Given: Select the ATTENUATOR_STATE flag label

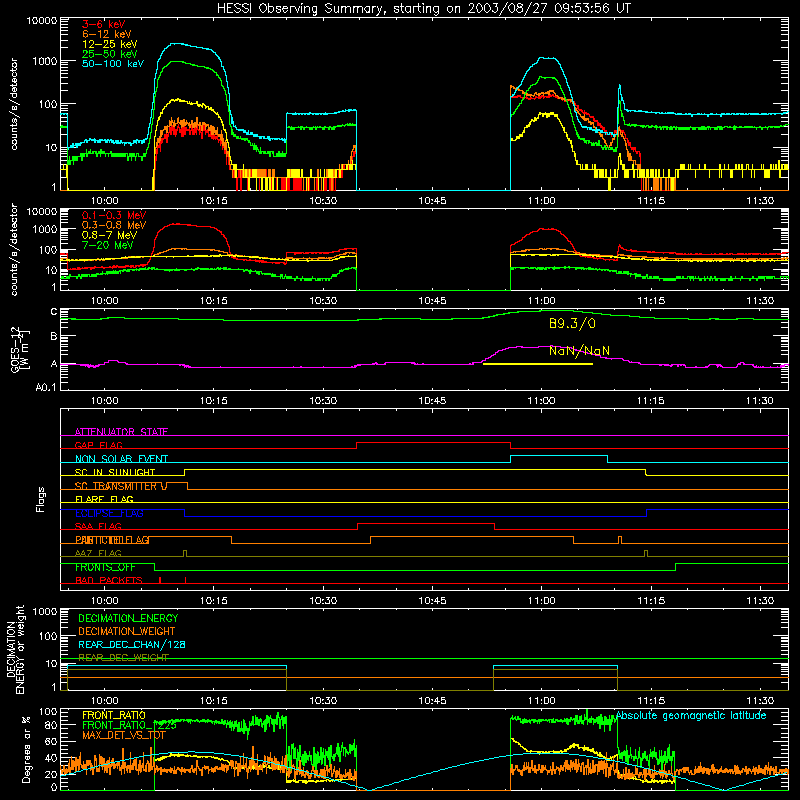Looking at the screenshot, I should [121, 432].
